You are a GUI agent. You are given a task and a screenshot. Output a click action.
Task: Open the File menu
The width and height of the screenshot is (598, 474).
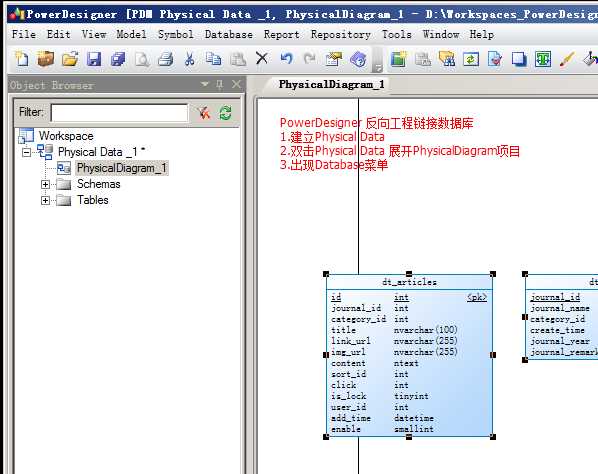[x=24, y=34]
